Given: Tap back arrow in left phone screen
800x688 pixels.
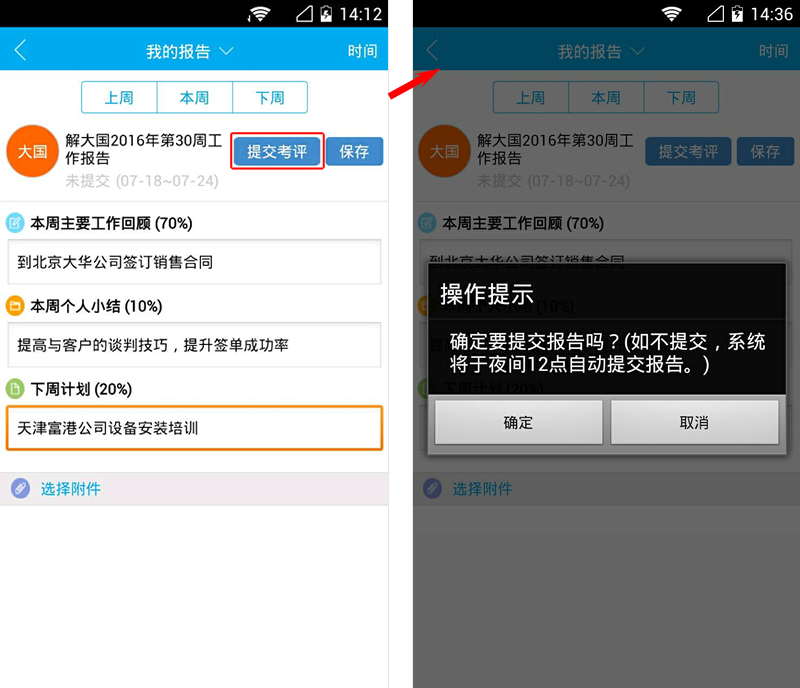Looking at the screenshot, I should pos(20,51).
